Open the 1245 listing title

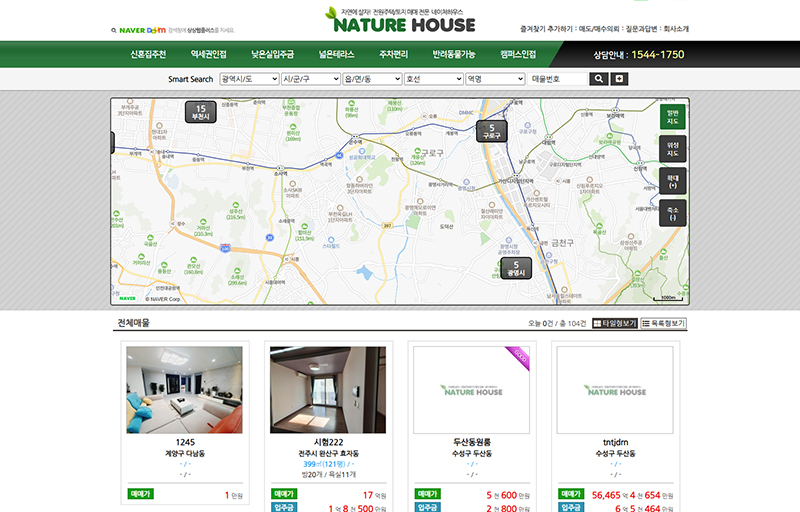185,442
